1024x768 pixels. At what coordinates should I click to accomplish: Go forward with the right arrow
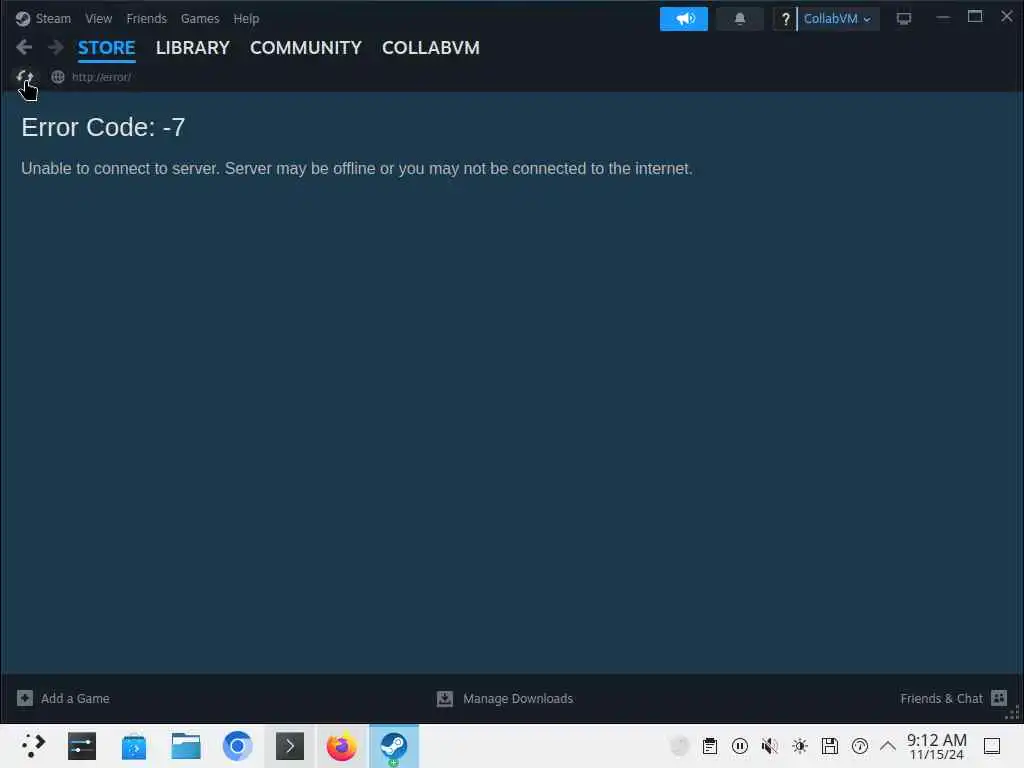click(56, 47)
